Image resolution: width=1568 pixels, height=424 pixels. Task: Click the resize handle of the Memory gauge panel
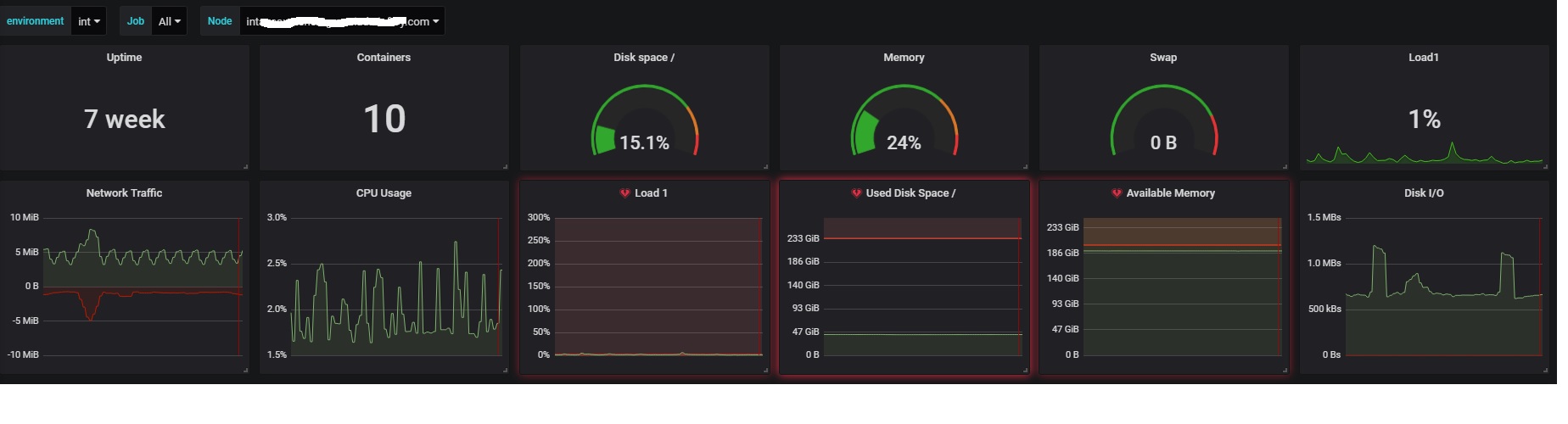tap(1025, 166)
